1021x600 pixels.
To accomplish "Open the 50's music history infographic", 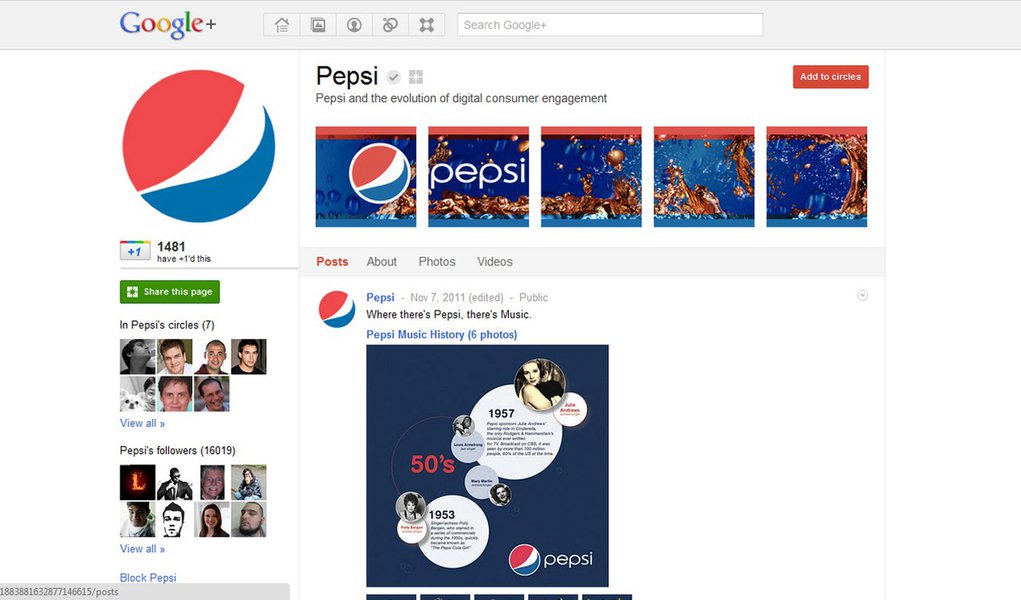I will pyautogui.click(x=487, y=466).
